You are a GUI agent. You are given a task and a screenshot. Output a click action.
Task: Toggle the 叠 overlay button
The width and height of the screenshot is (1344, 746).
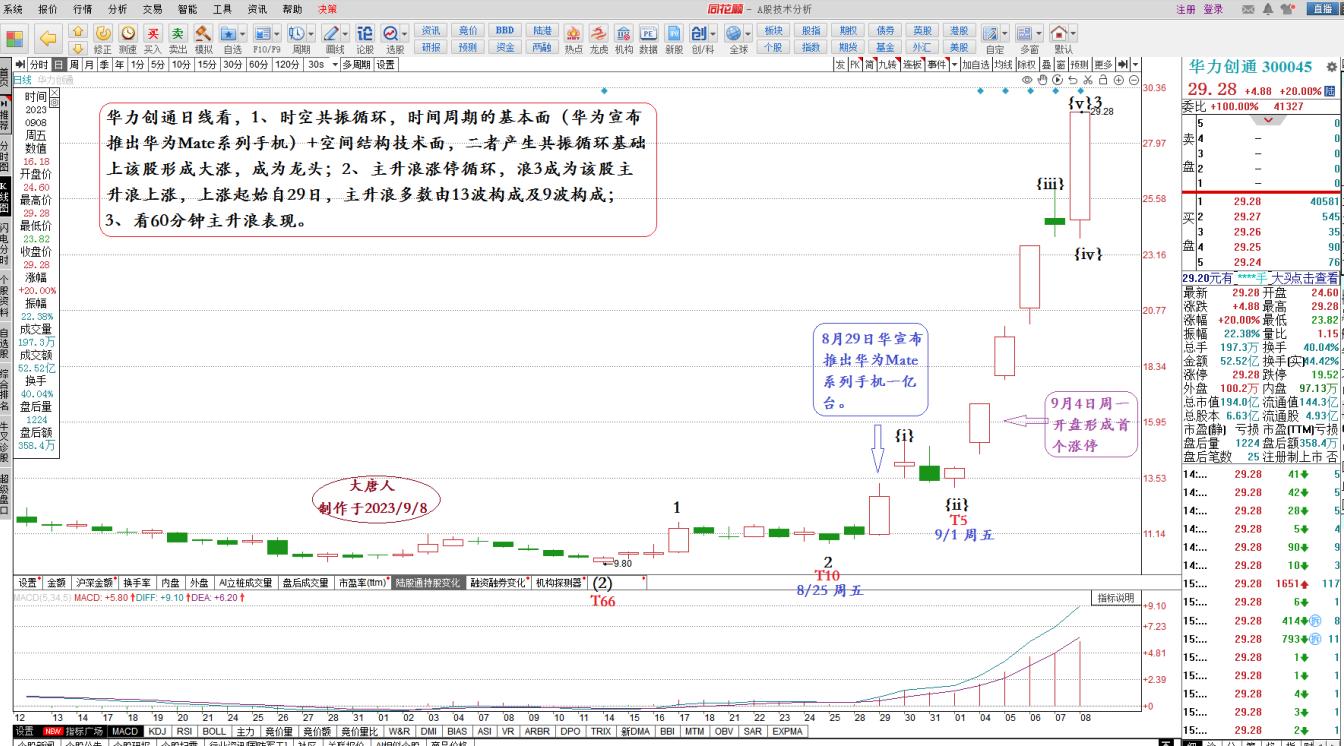click(x=1046, y=65)
